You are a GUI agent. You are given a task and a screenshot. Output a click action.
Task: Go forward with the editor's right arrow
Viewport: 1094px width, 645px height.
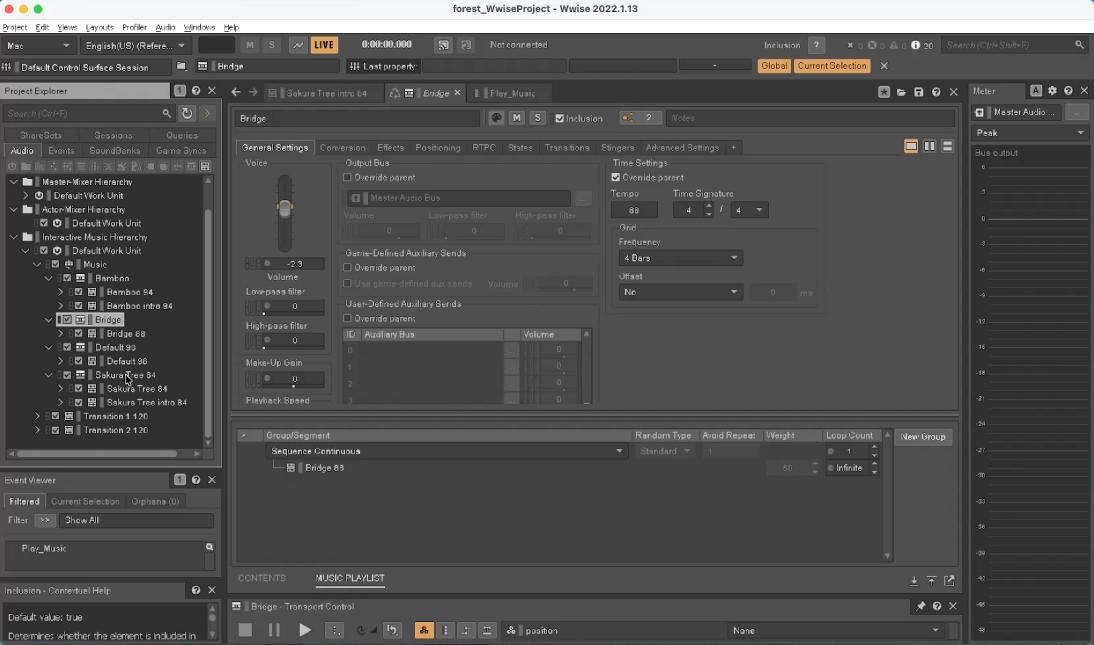253,92
